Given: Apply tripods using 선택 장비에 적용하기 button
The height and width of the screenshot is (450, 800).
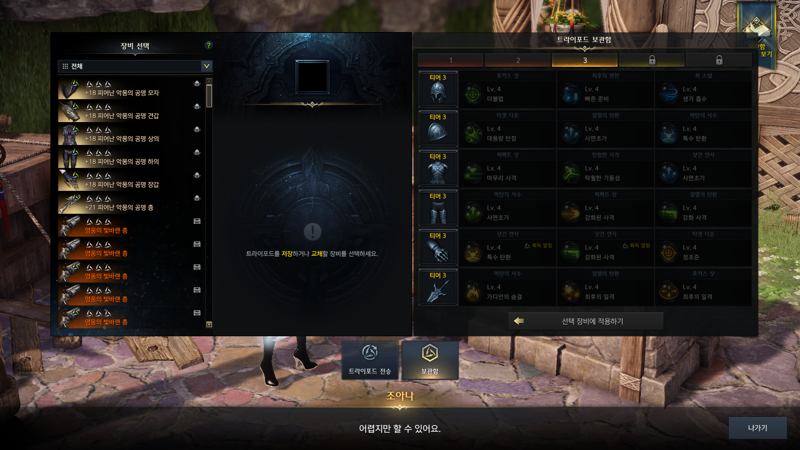Looking at the screenshot, I should tap(586, 321).
